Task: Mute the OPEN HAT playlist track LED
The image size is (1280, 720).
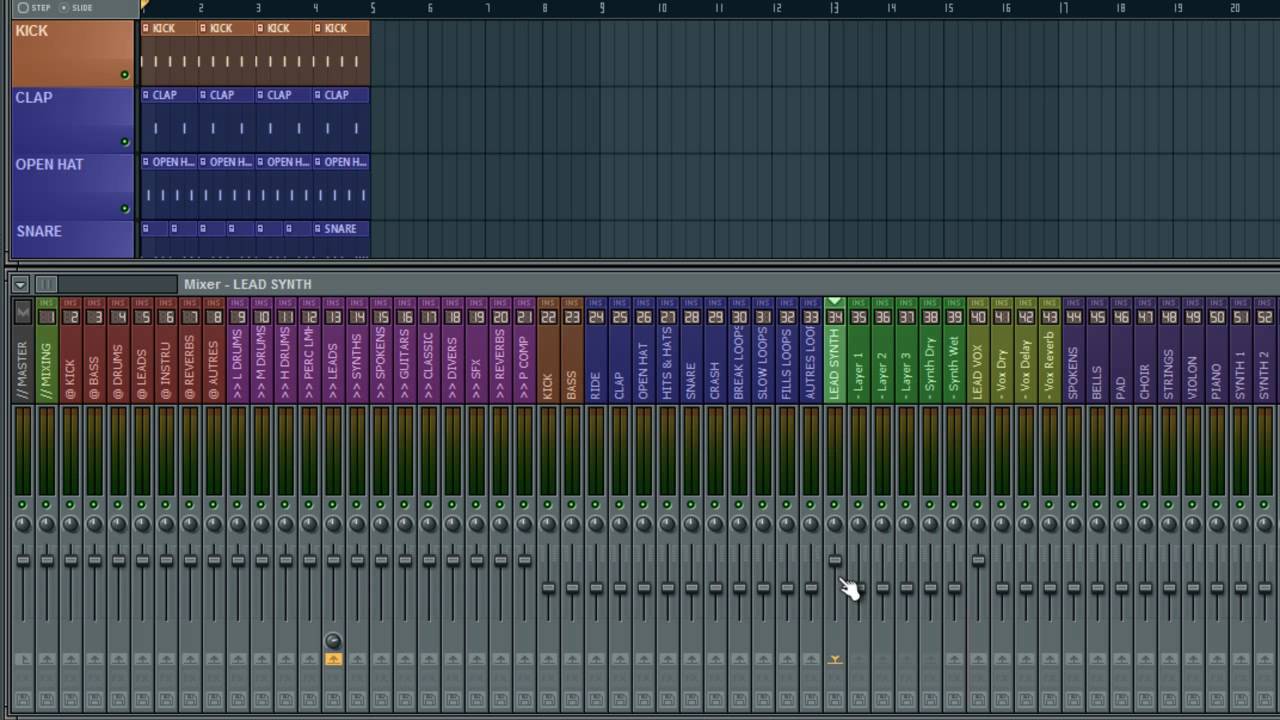Action: (125, 209)
